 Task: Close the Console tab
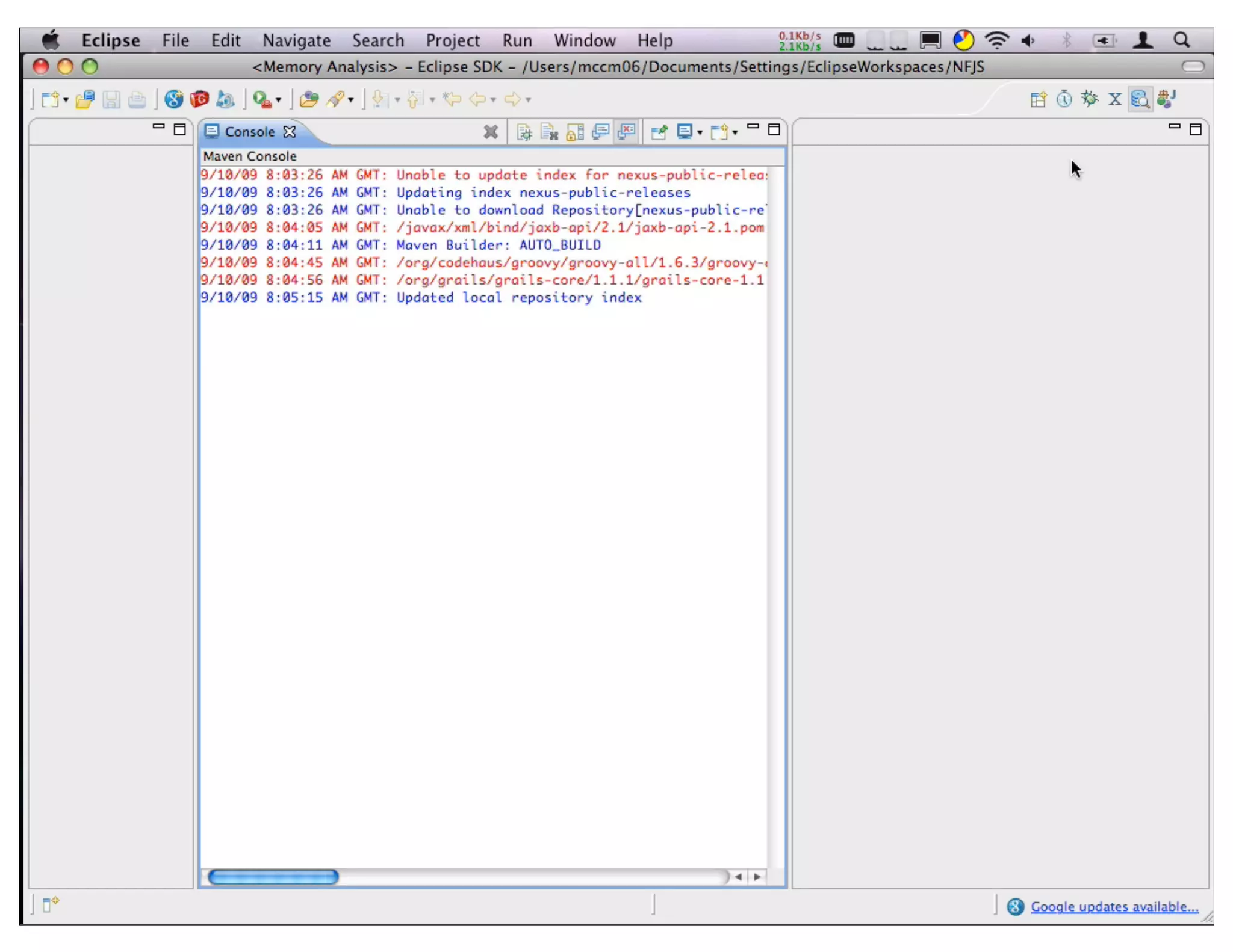point(290,131)
